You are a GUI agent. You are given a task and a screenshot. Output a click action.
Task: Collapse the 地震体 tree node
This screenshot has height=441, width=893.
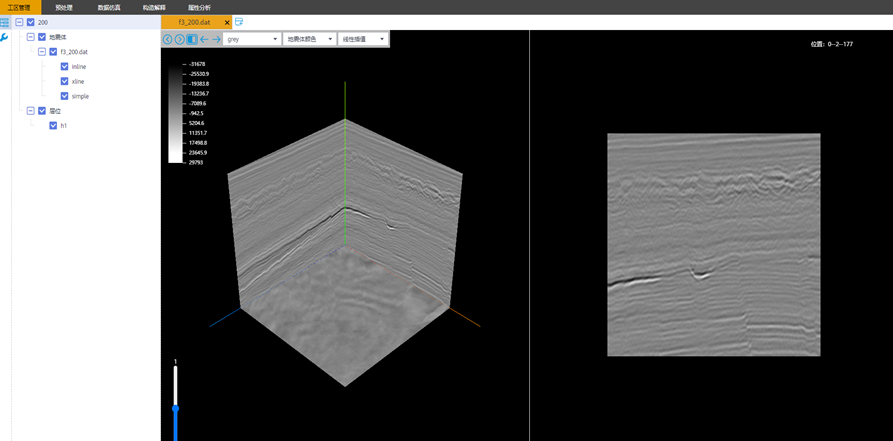pyautogui.click(x=31, y=37)
